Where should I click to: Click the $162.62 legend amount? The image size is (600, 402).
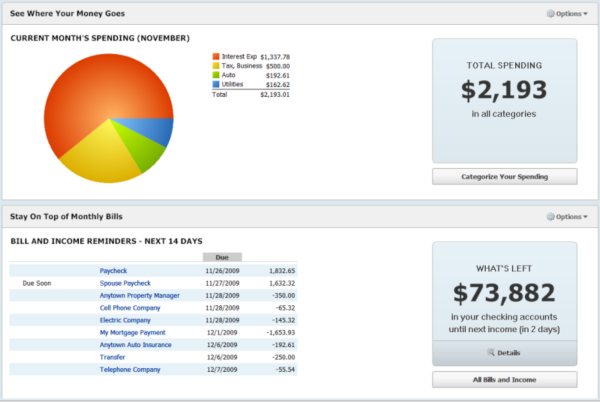(x=278, y=85)
